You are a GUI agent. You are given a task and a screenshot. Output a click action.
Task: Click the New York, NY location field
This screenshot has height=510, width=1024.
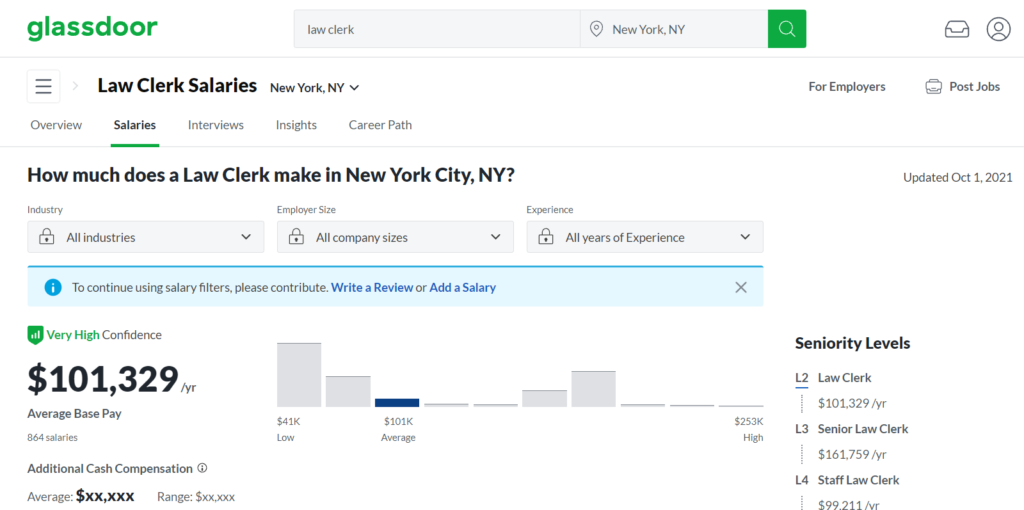click(x=674, y=29)
